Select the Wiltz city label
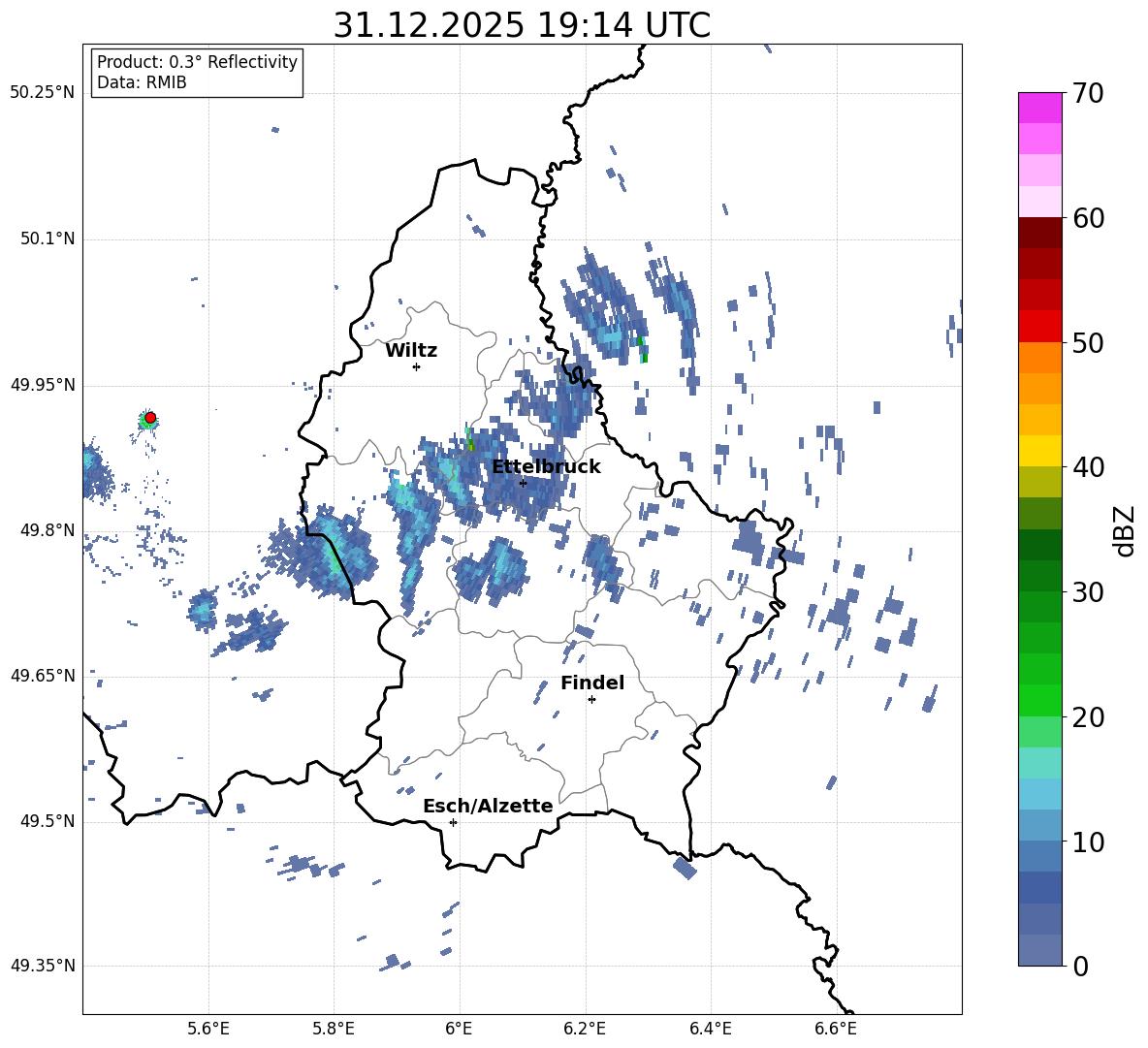Image resolution: width=1148 pixels, height=1048 pixels. point(411,351)
